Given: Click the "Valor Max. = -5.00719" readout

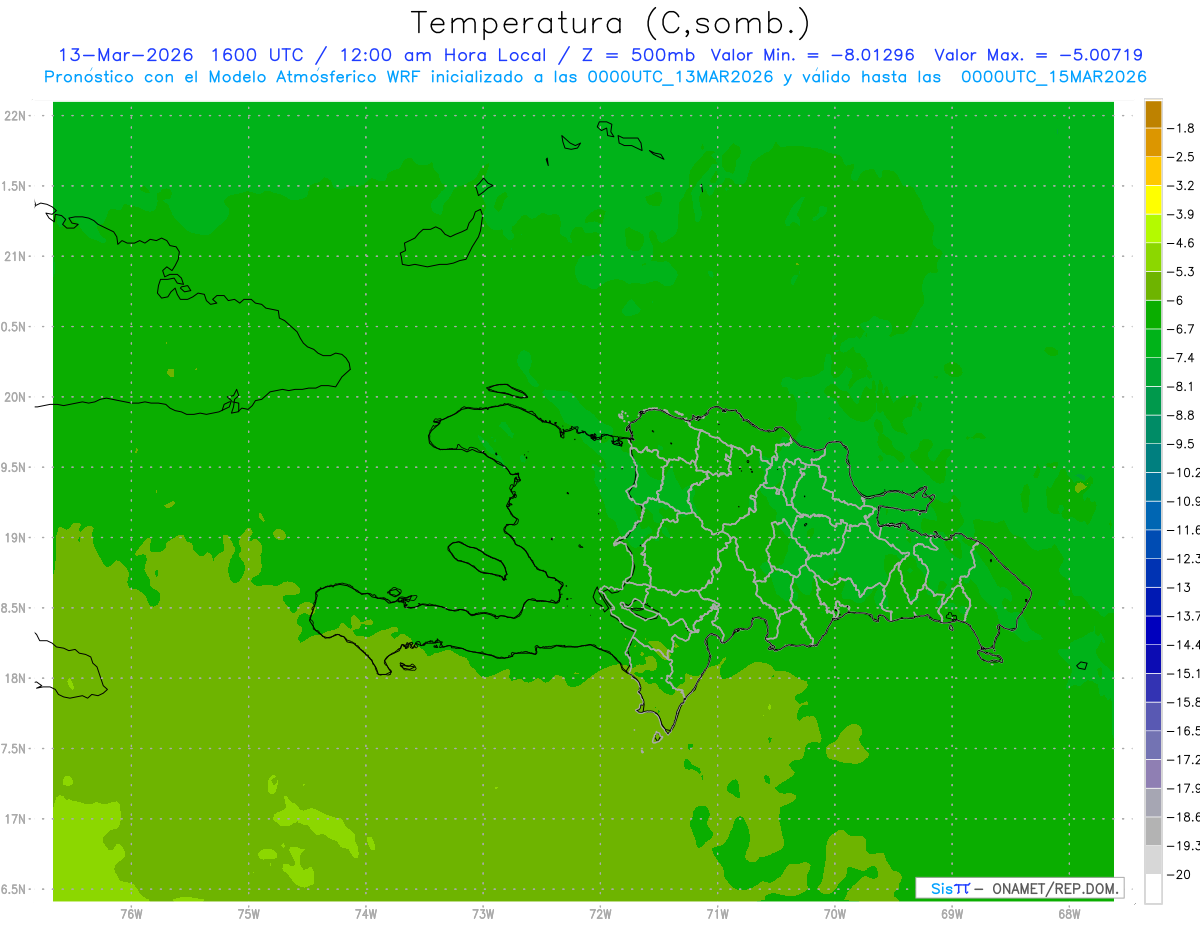Looking at the screenshot, I should (x=1039, y=55).
